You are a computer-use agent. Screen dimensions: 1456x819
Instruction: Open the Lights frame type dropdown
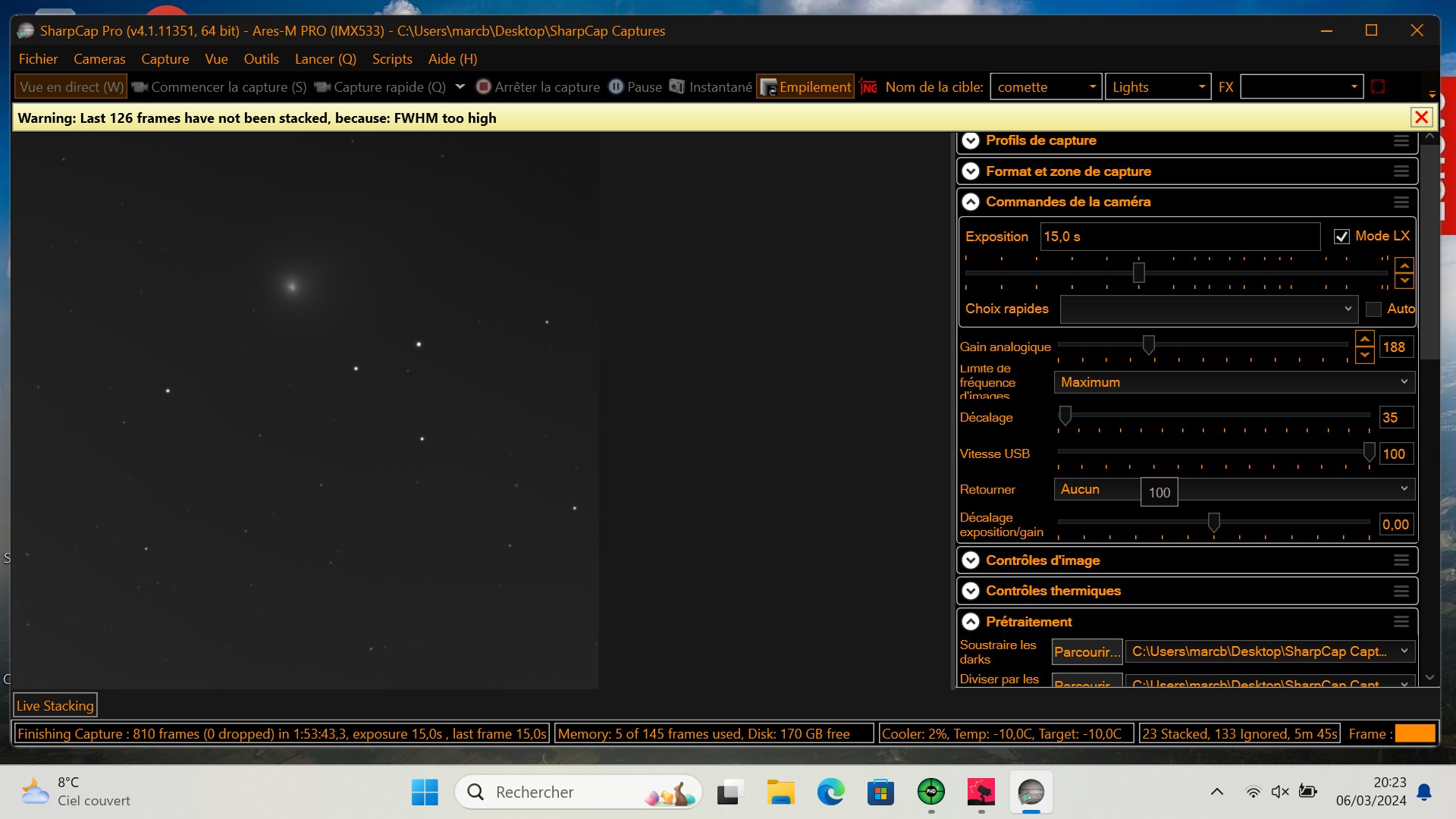click(1158, 86)
